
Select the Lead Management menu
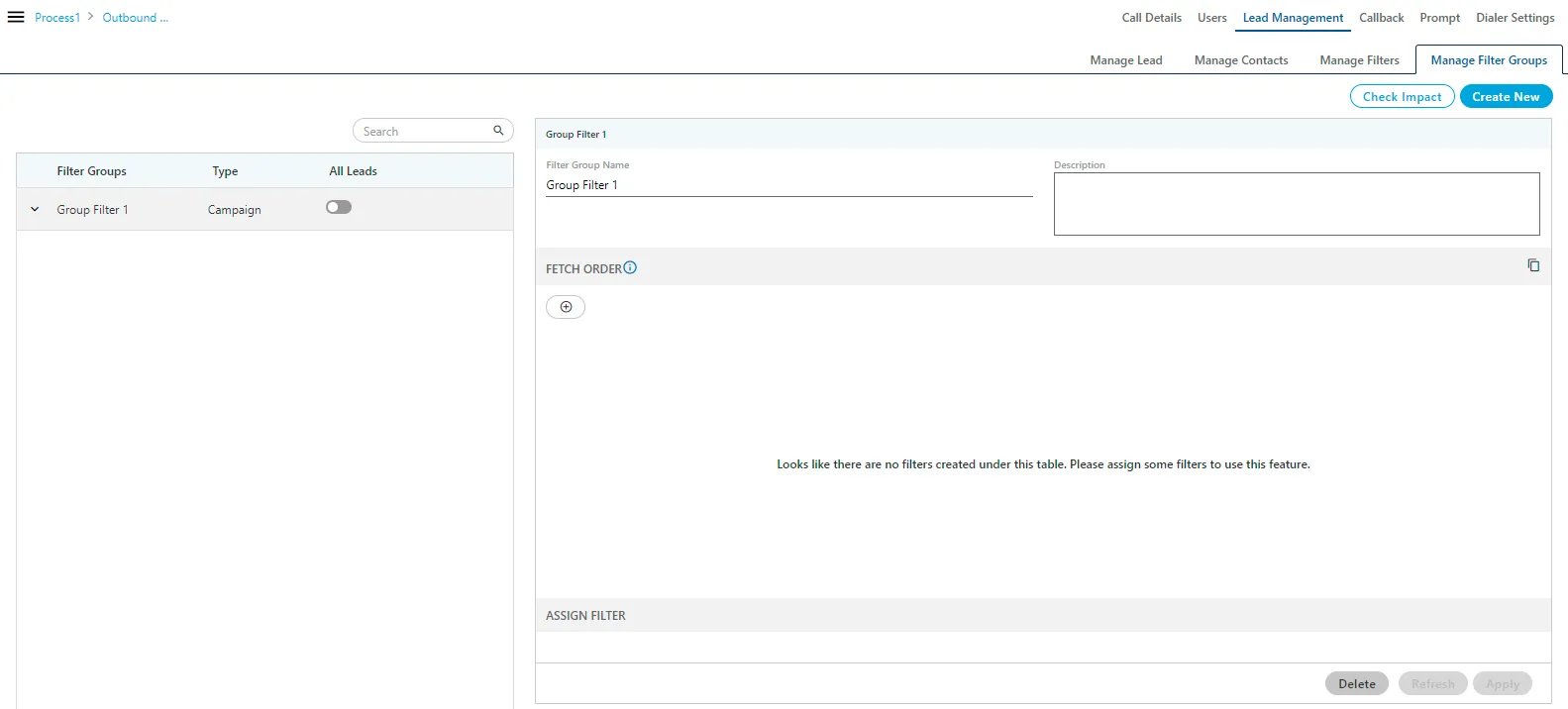tap(1293, 18)
